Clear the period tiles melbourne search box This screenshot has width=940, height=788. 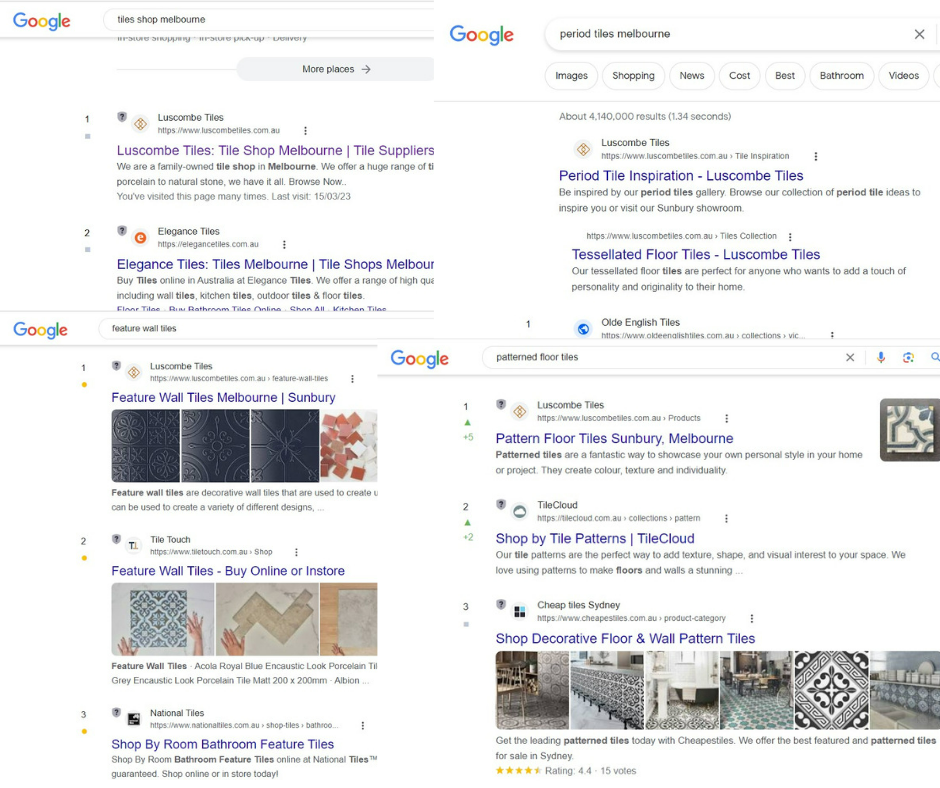(x=919, y=34)
